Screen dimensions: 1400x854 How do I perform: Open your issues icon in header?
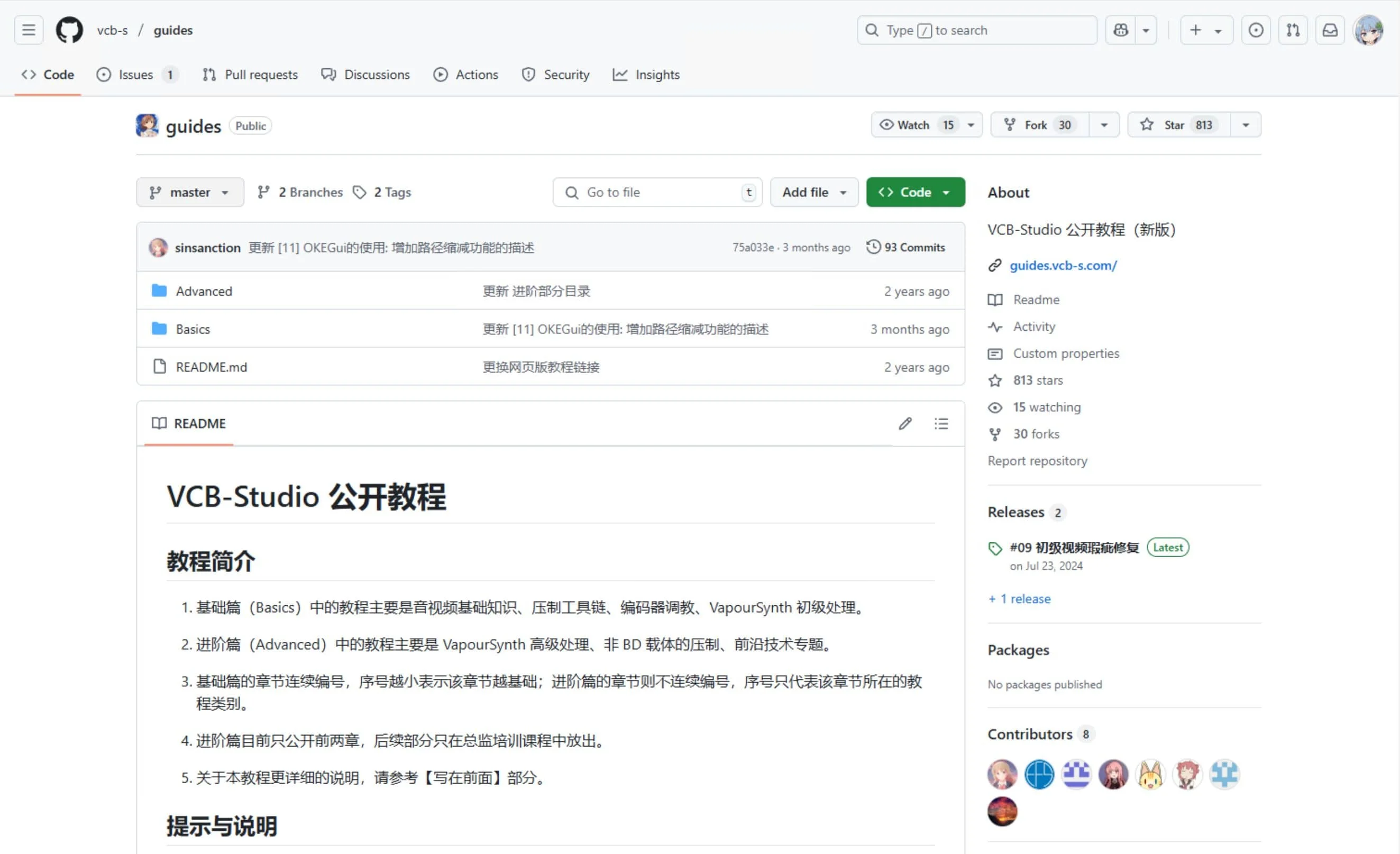pos(1256,30)
